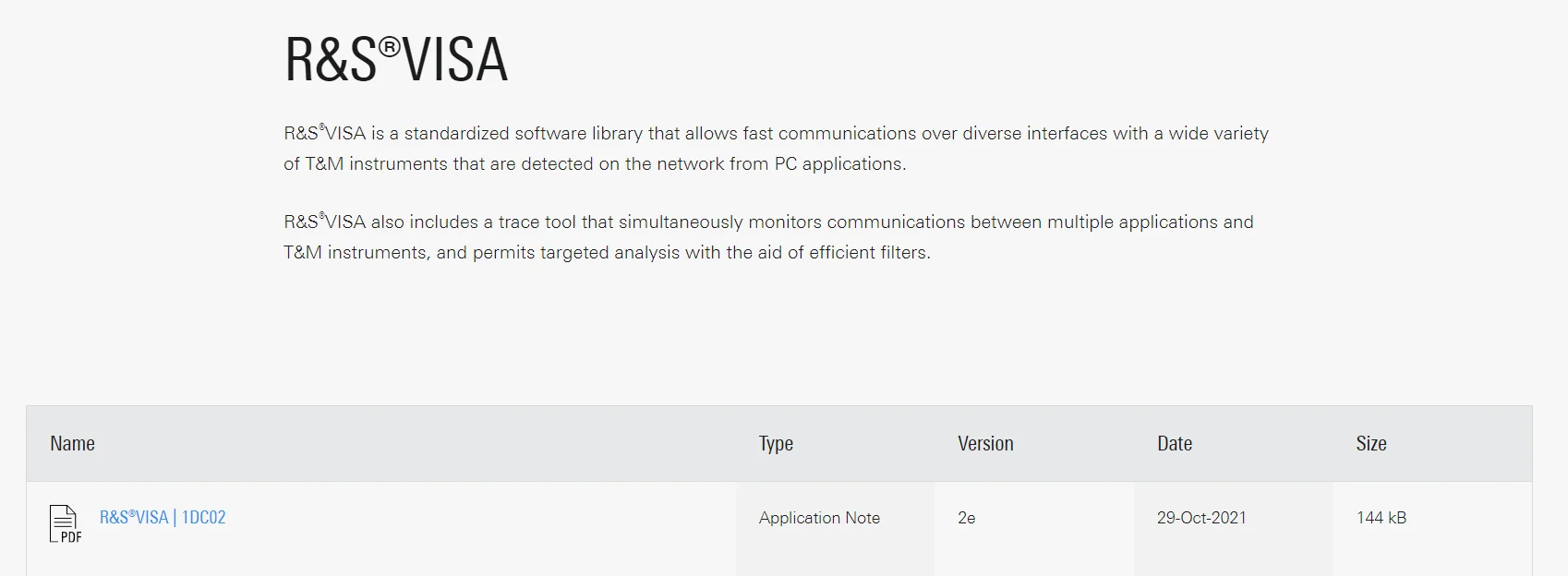Open the PDF document icon
1568x576 pixels.
(x=66, y=523)
